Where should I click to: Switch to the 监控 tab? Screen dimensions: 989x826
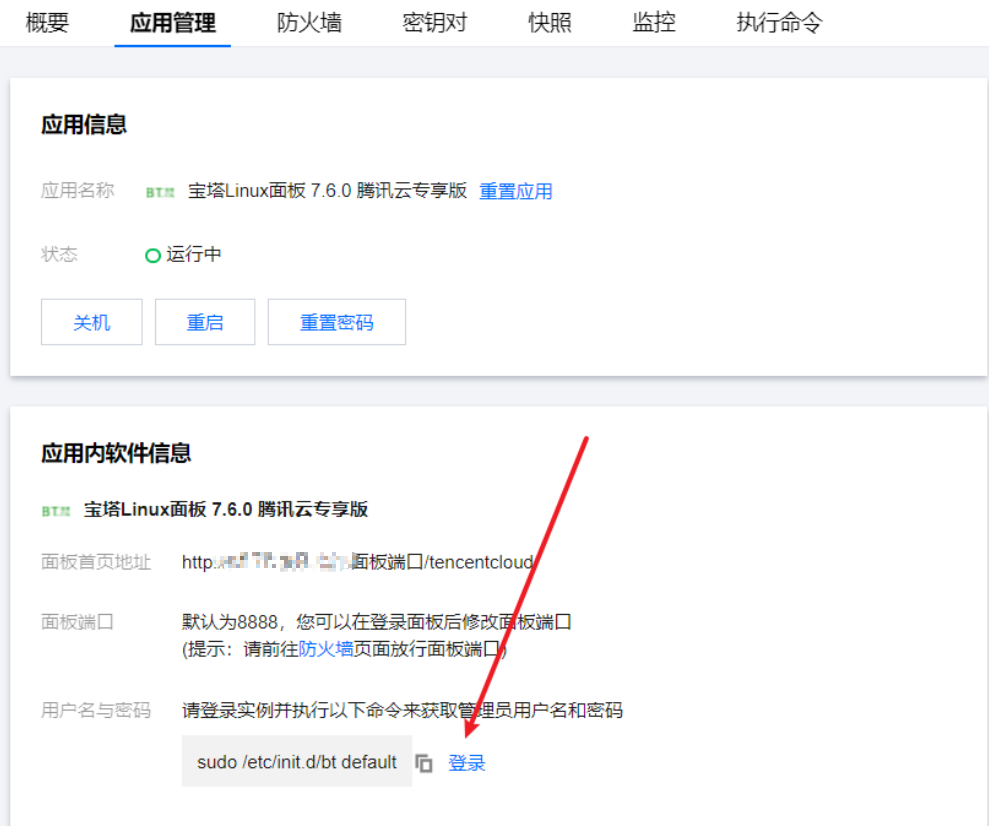coord(653,23)
